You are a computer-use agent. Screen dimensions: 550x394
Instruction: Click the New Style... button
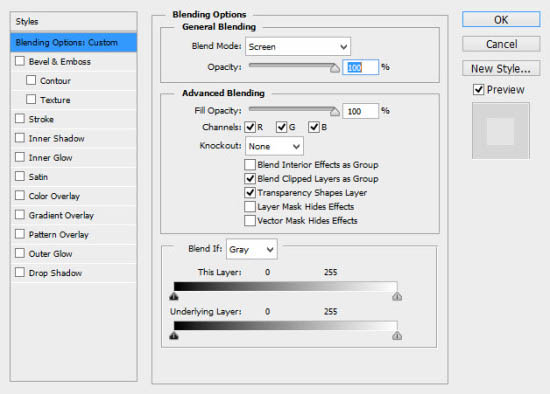pos(501,68)
